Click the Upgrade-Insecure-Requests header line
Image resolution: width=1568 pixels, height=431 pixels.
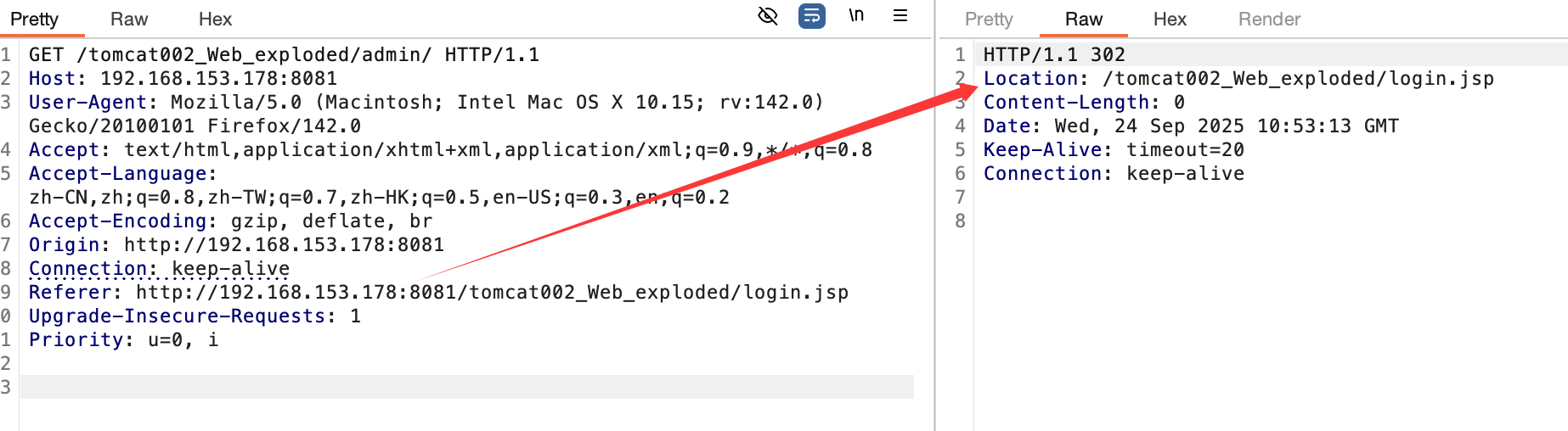195,316
